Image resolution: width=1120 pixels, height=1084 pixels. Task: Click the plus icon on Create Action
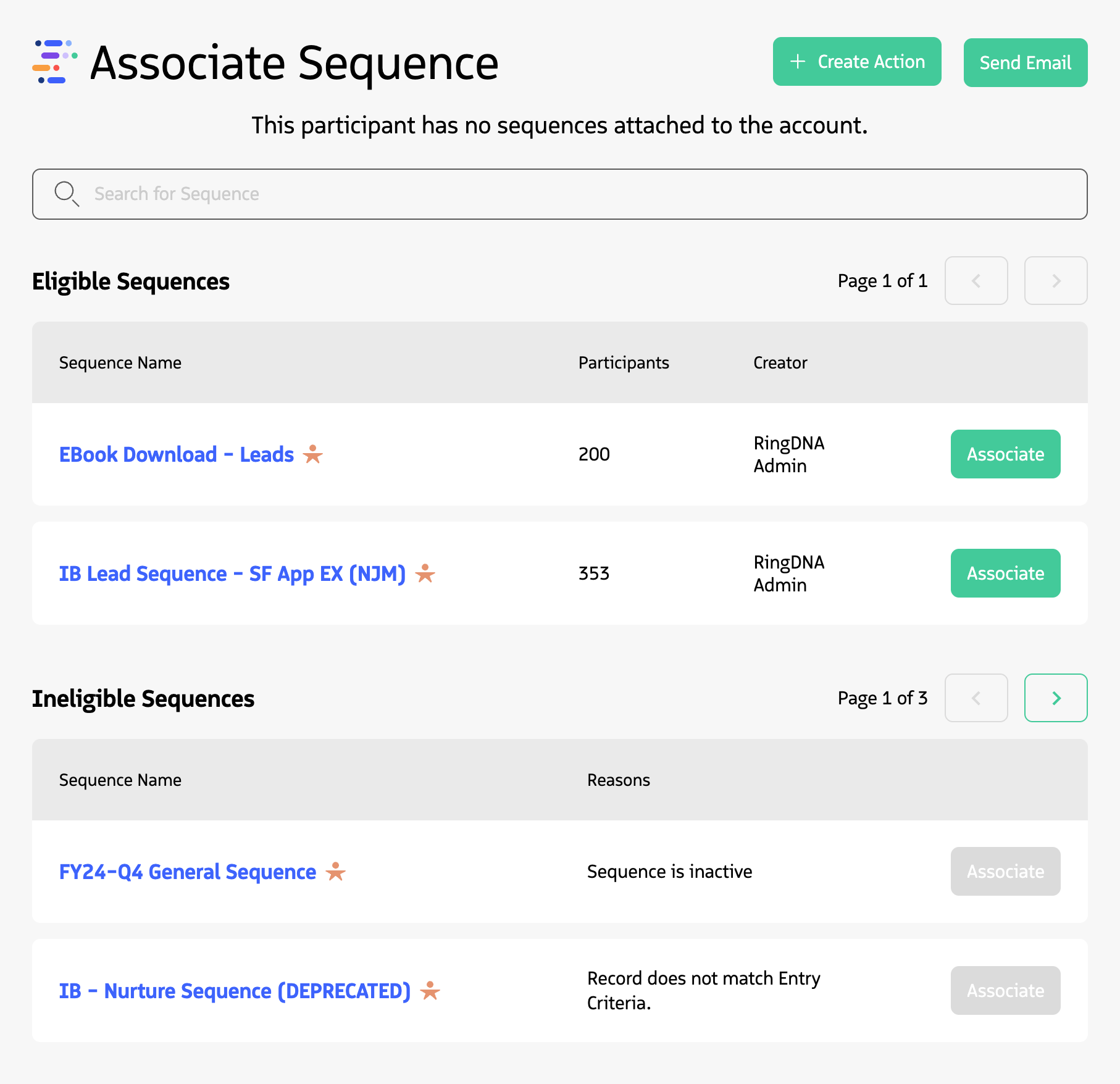point(799,62)
